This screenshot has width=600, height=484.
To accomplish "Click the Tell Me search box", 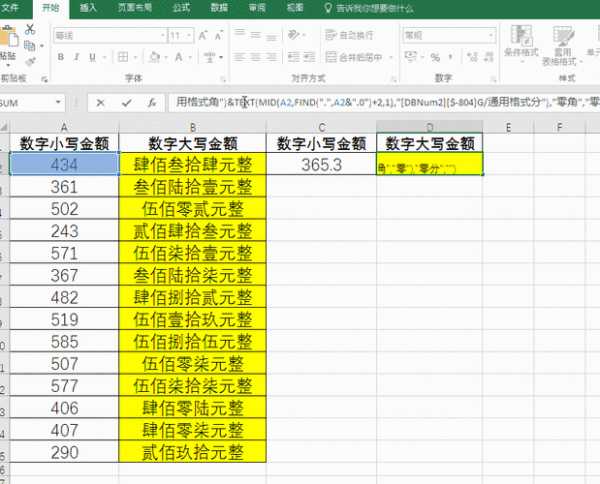I will pos(369,8).
